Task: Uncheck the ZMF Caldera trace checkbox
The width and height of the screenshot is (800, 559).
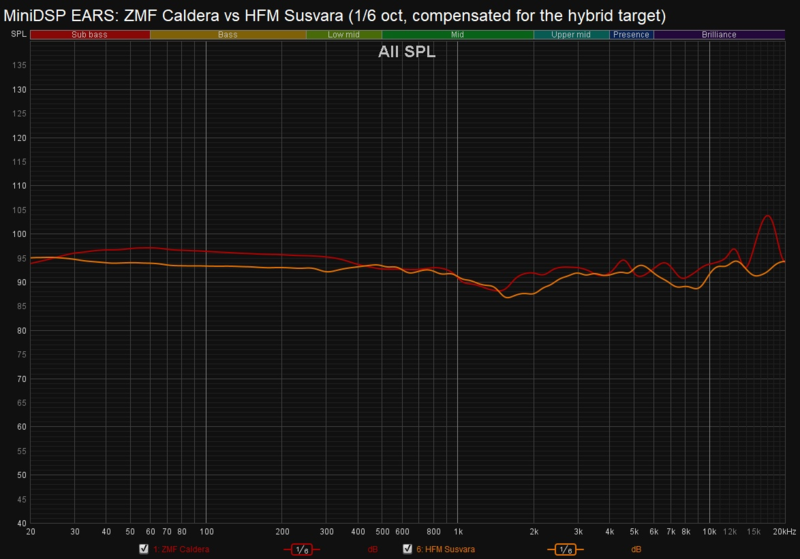Action: 143,549
